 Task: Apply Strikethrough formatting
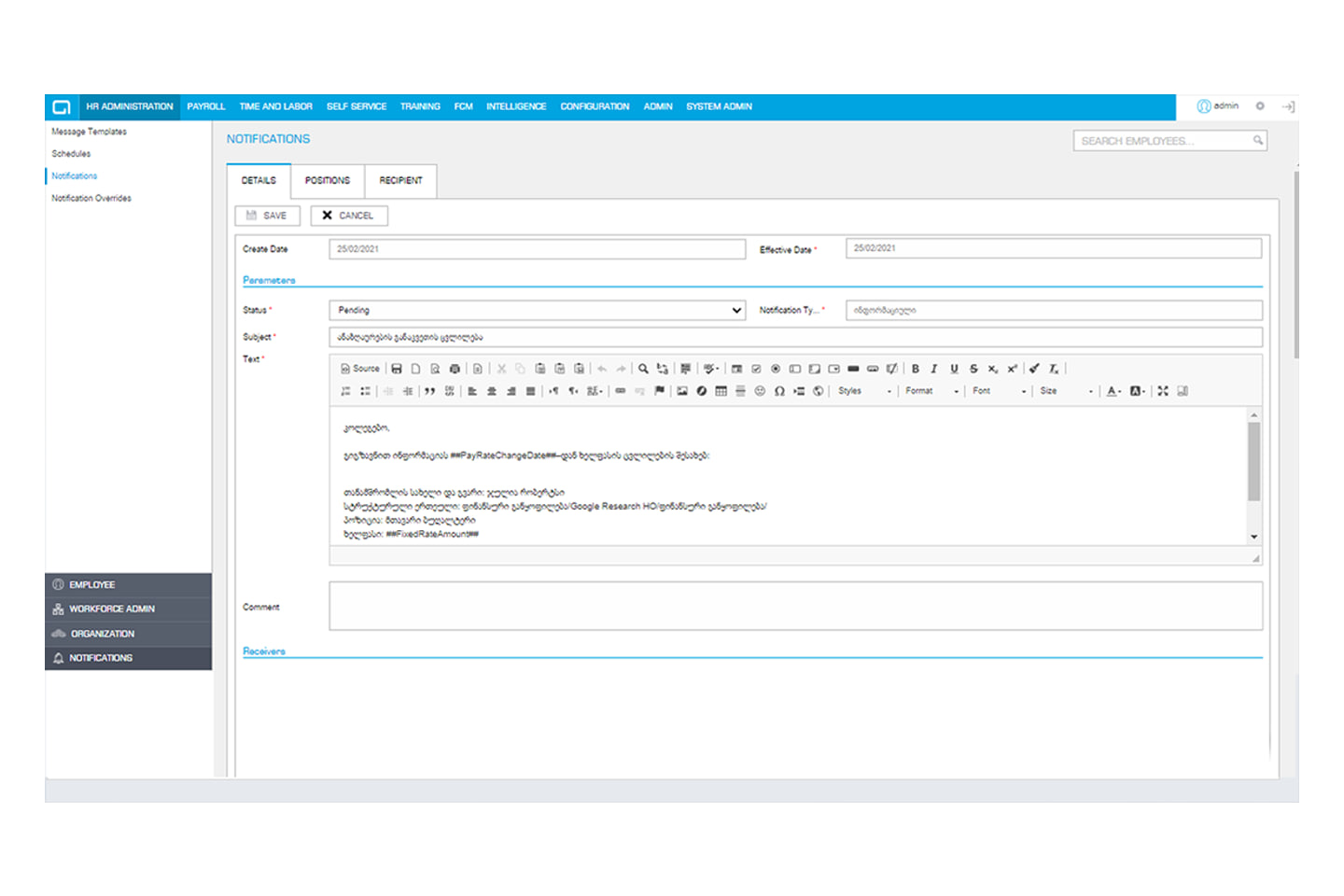pyautogui.click(x=973, y=369)
